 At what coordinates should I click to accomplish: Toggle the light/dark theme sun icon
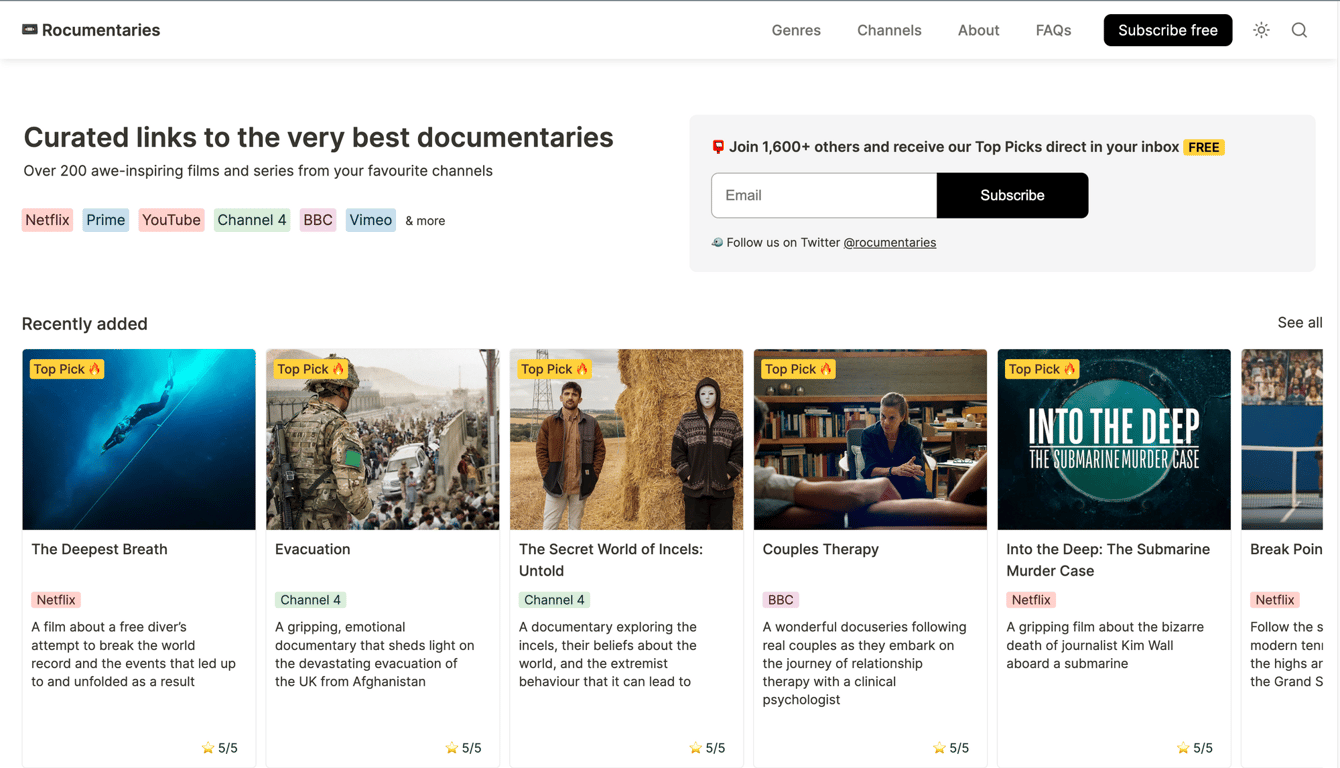1261,30
